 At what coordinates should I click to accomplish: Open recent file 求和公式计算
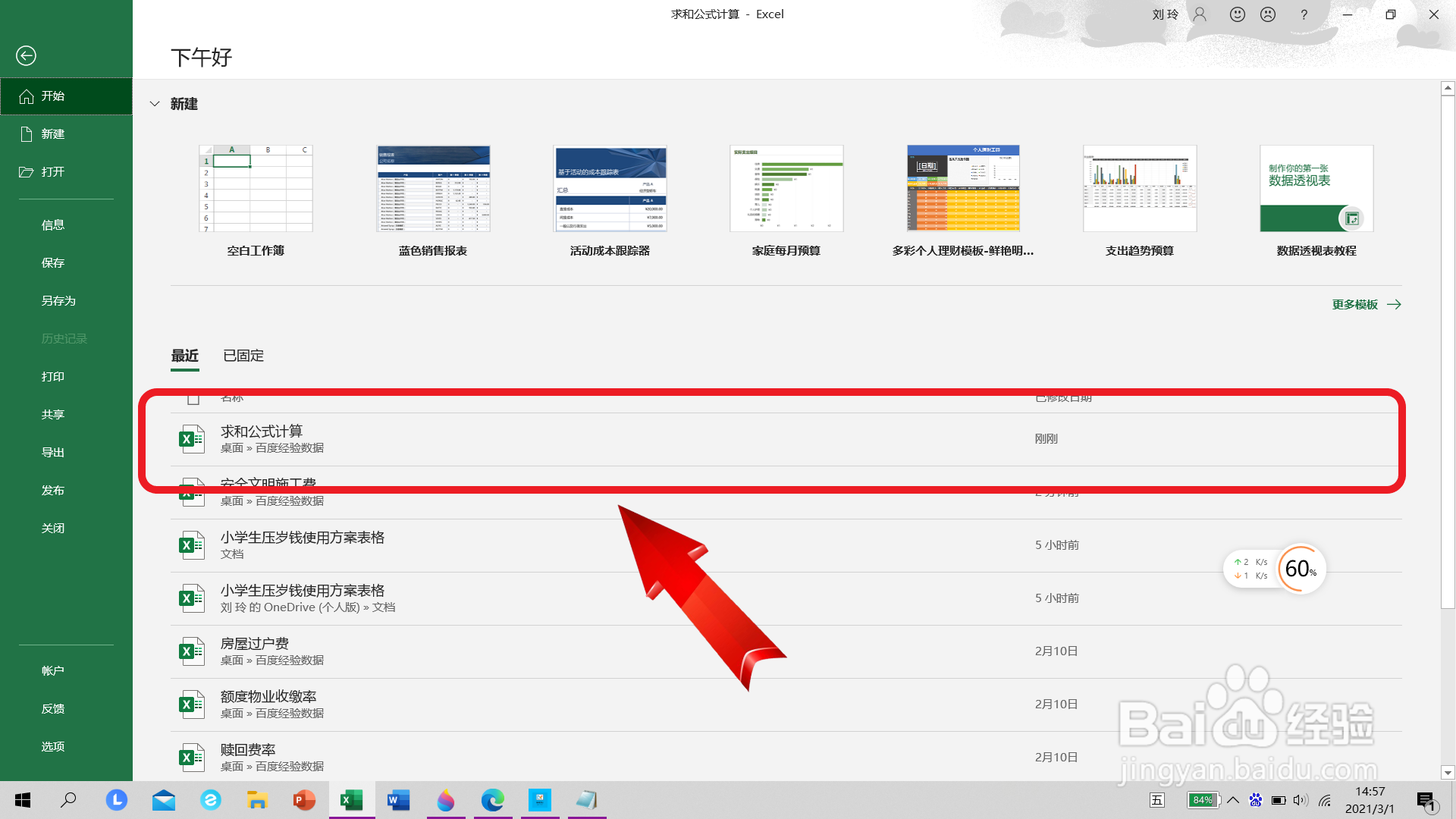tap(786, 439)
